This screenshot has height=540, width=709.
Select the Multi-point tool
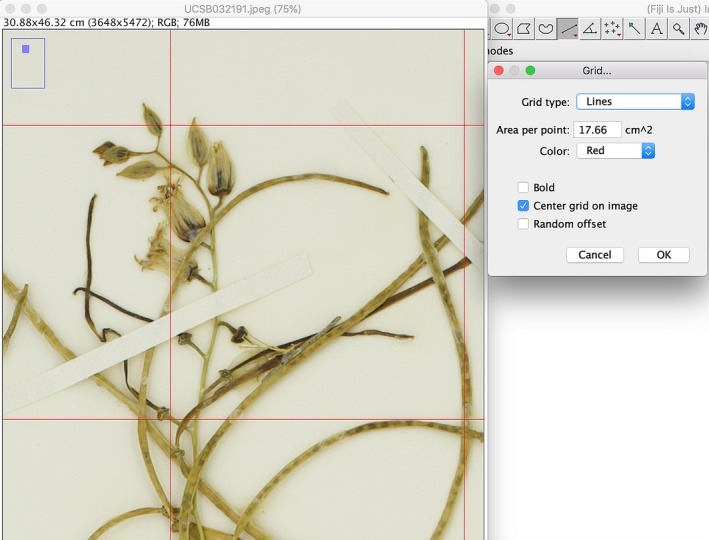tap(612, 29)
